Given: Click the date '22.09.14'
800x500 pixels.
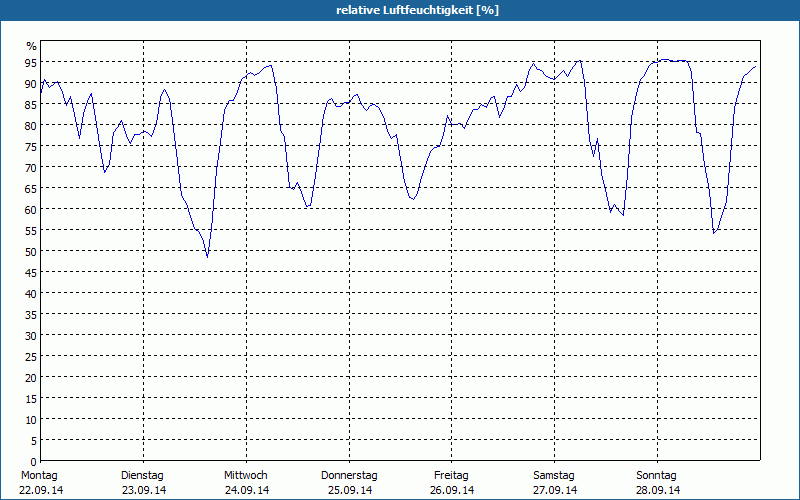Looking at the screenshot, I should 41,490.
